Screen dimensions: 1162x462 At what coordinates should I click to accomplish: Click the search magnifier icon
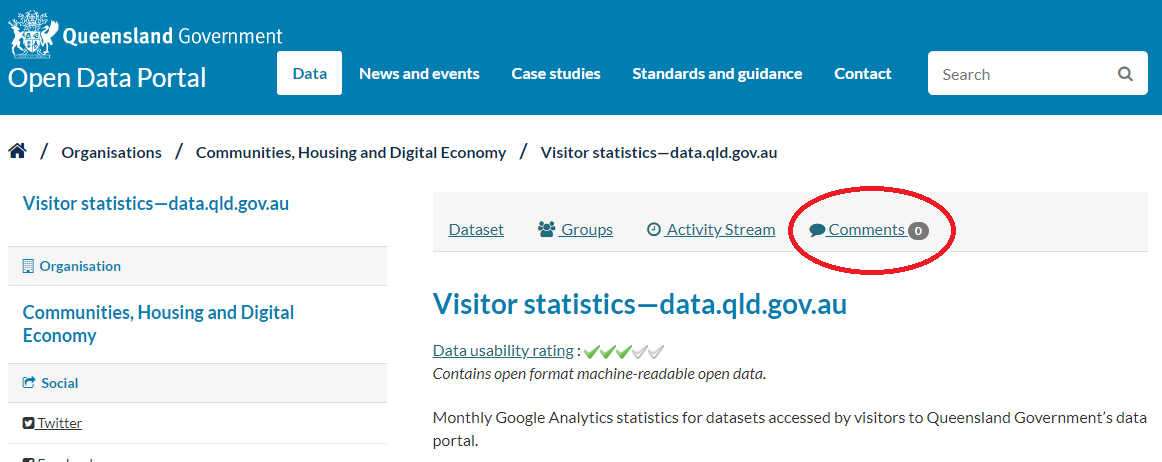(1125, 74)
